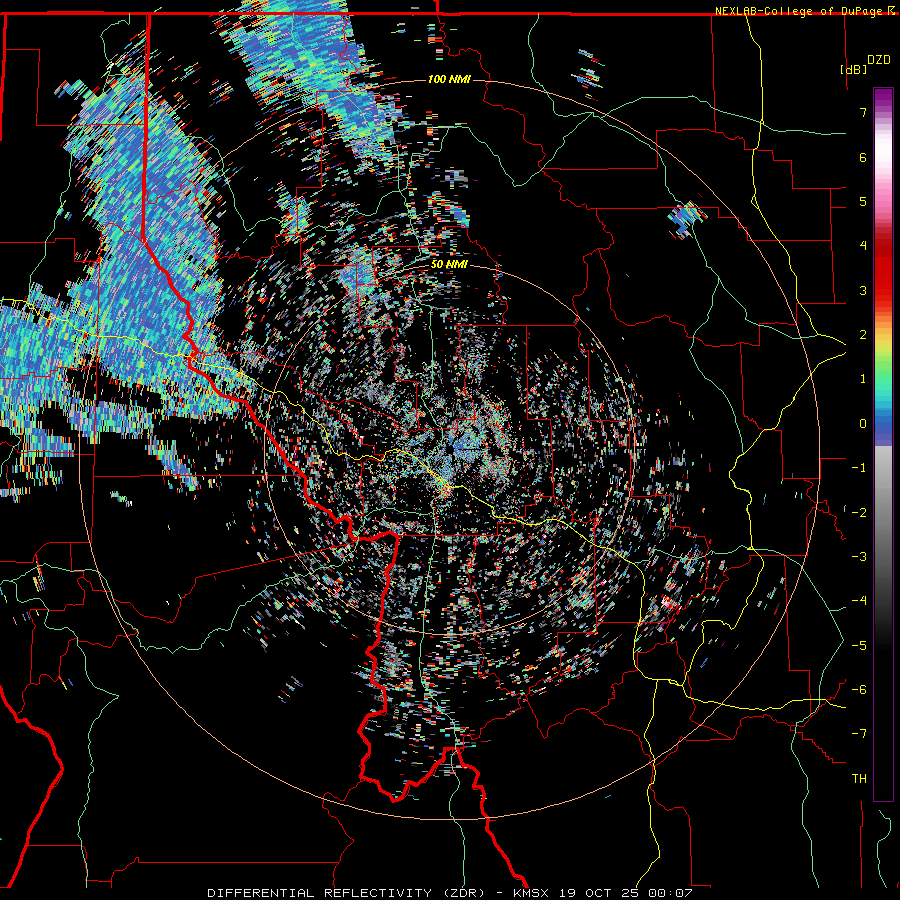This screenshot has height=900, width=900.
Task: Click the 5 value on color scale
Action: click(863, 201)
